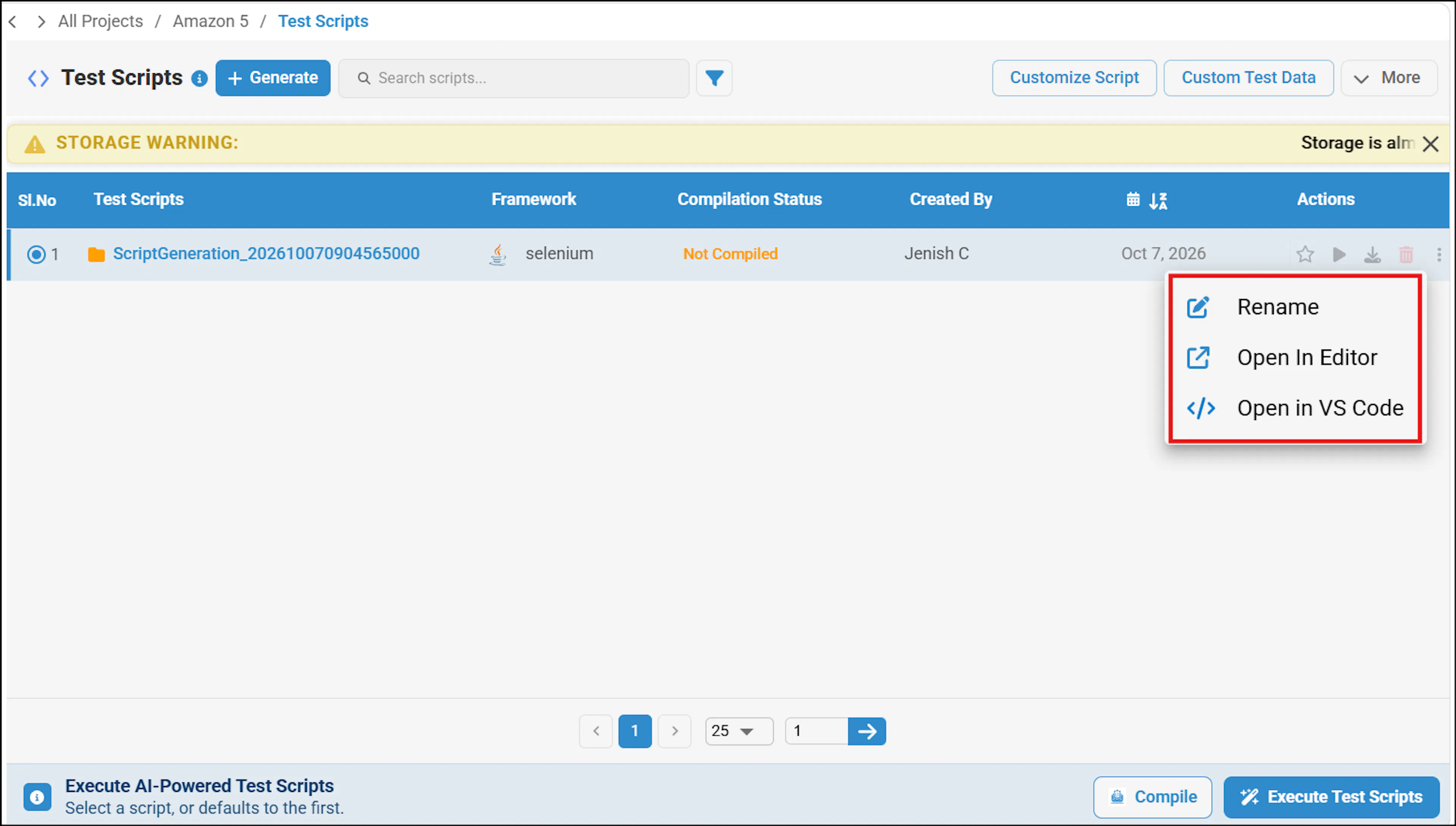Open the three-dot actions menu for the script
Viewport: 1456px width, 826px height.
[x=1439, y=254]
